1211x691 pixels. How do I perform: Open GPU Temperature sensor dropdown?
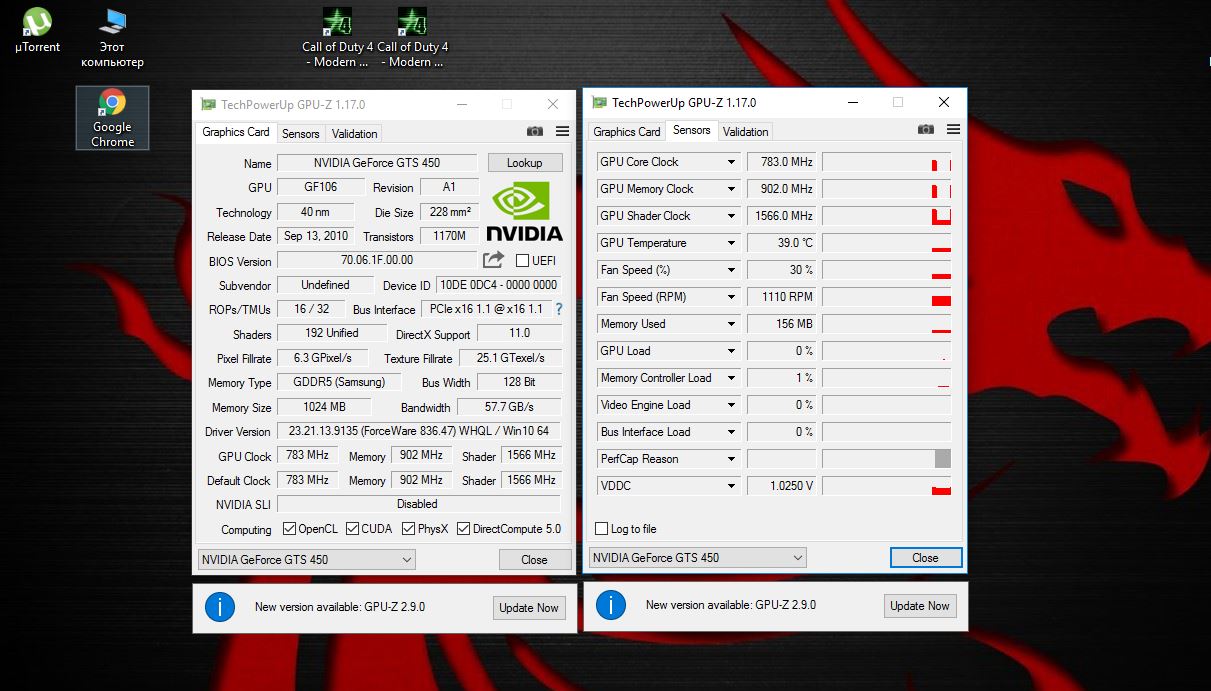[x=731, y=243]
